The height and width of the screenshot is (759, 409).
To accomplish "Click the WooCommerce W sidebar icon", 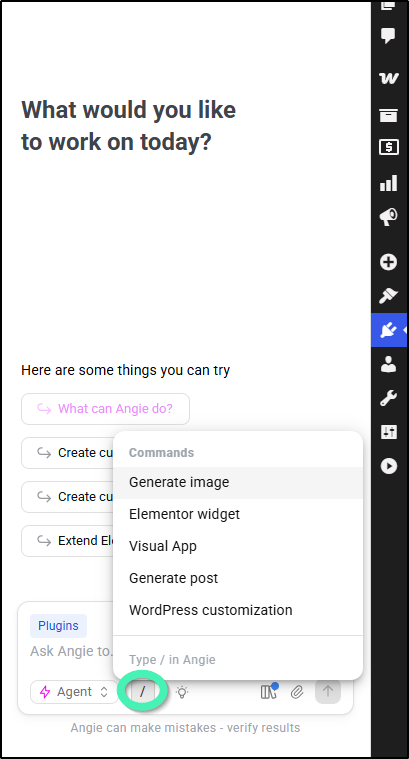I will click(389, 77).
